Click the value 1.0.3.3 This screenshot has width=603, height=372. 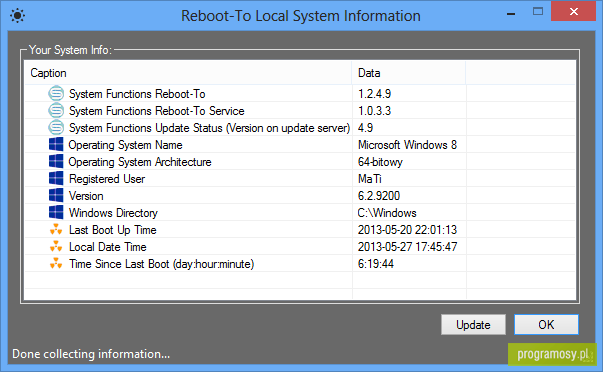click(x=375, y=111)
